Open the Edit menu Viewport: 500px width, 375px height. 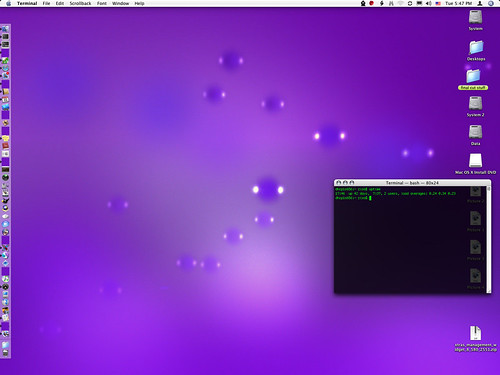coord(60,3)
